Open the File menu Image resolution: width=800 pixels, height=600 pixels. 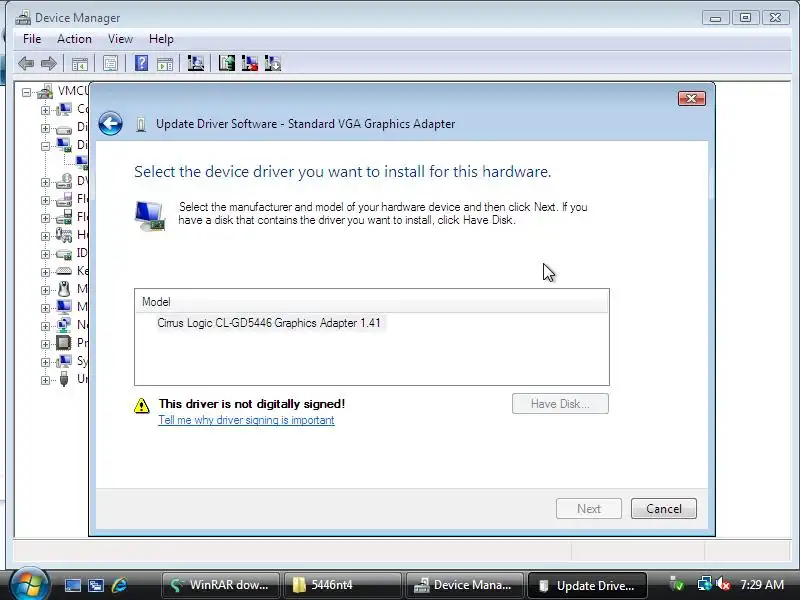click(32, 39)
